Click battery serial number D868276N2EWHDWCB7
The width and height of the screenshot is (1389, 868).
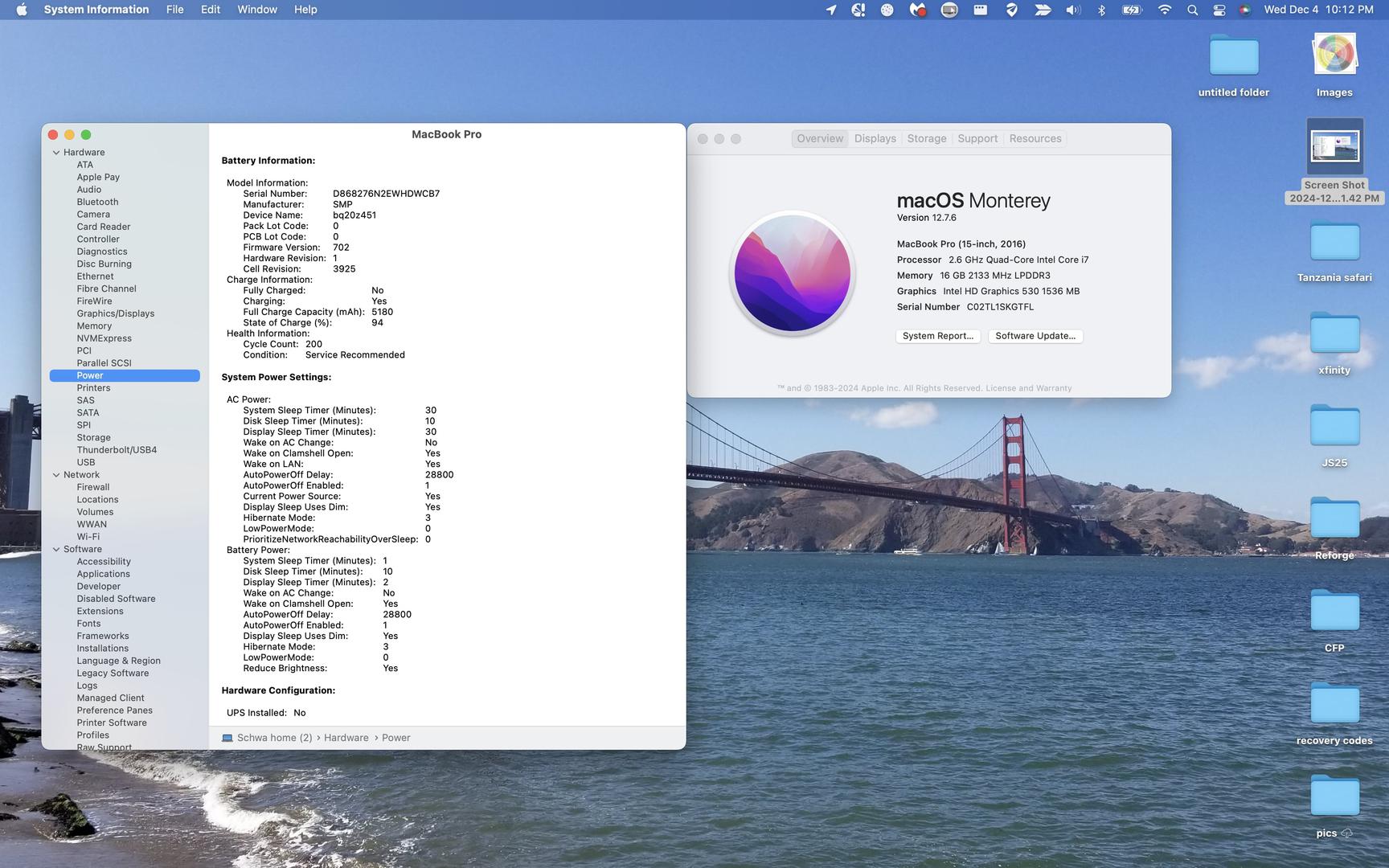(386, 194)
